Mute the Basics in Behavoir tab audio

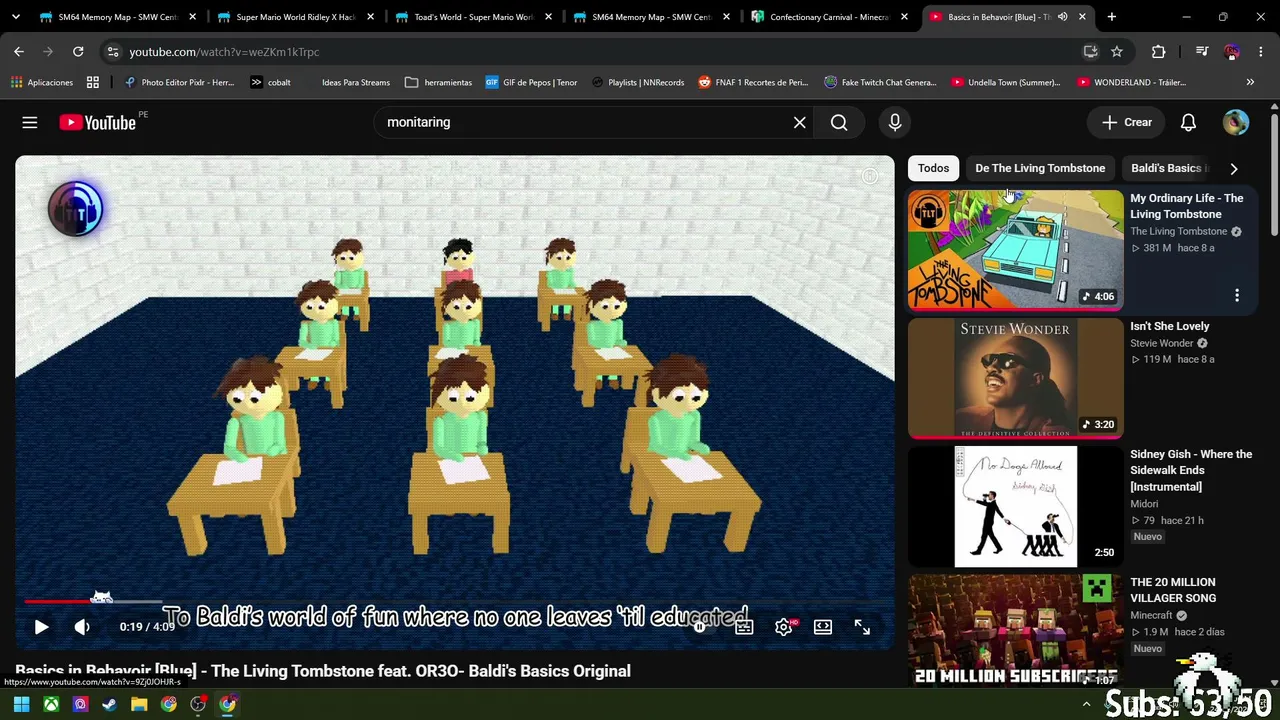tap(1062, 17)
